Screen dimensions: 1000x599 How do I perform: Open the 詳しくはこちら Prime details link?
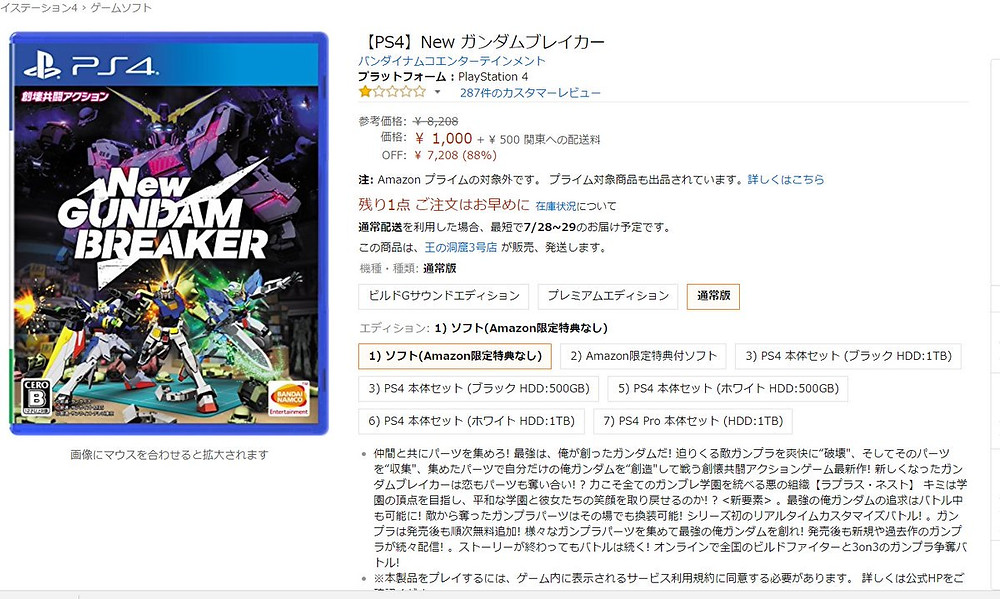(x=786, y=180)
